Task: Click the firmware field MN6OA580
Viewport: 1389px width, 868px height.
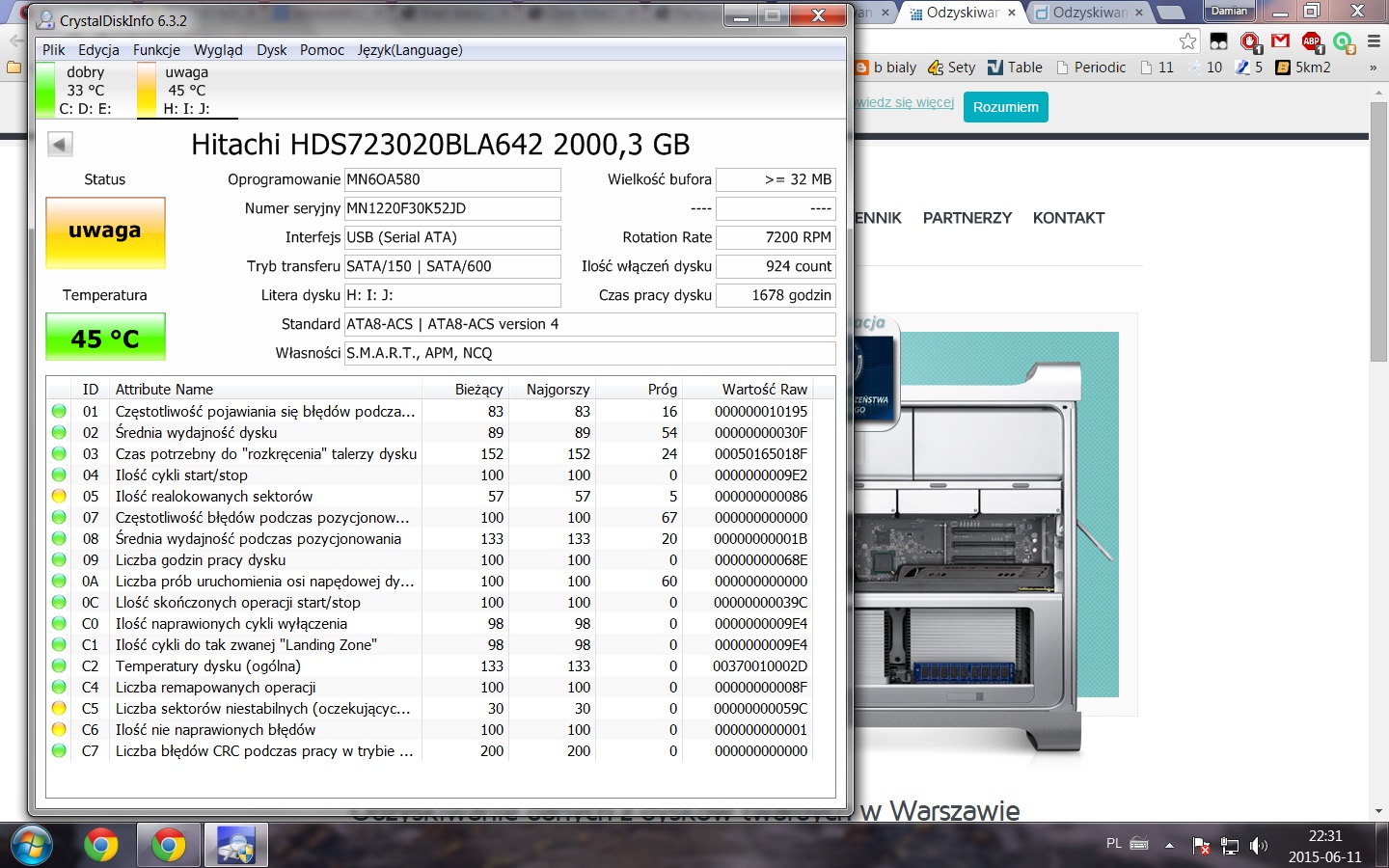Action: tap(452, 179)
